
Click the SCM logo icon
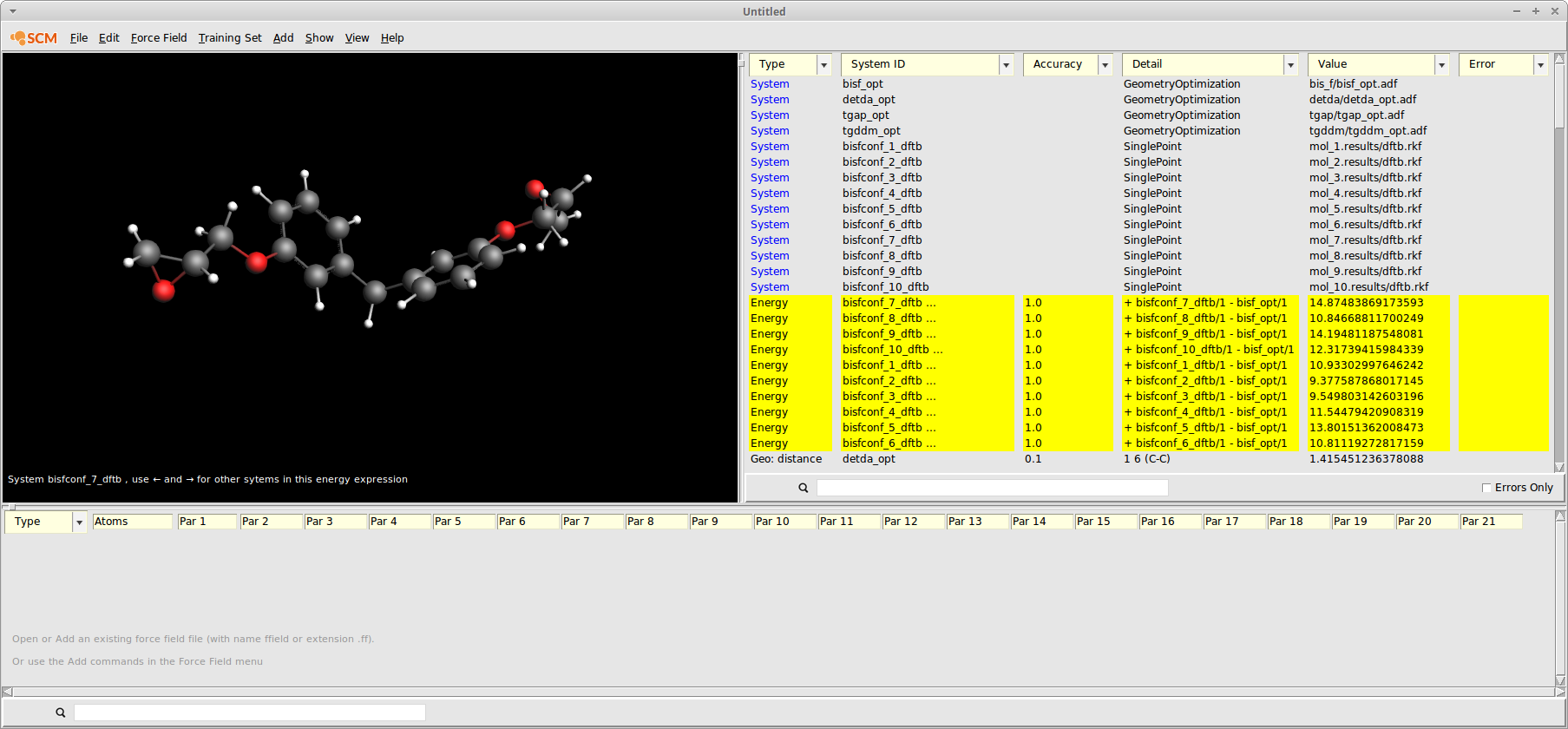(34, 38)
